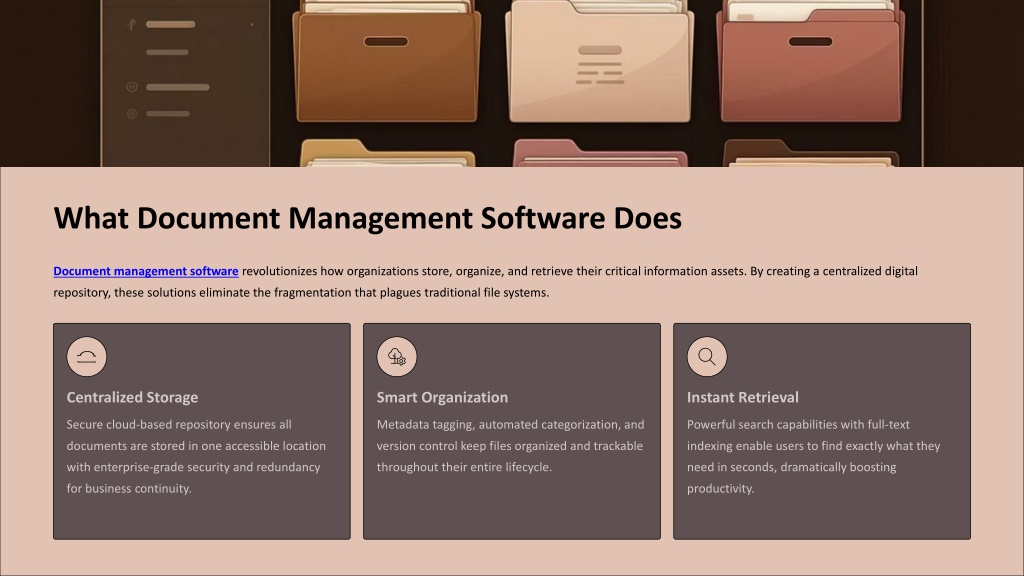Click the Instant Retrieval description paragraph
Viewport: 1024px width, 576px height.
813,456
